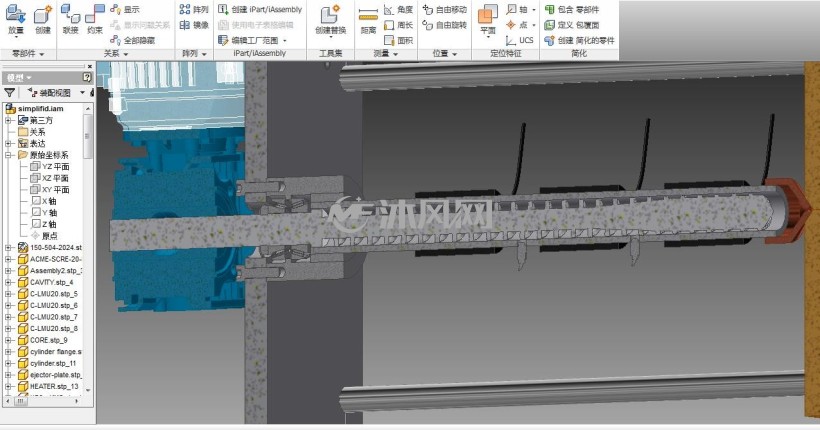This screenshot has height=430, width=820.
Task: Collapse the 原始坐标系 tree node
Action: (8, 155)
